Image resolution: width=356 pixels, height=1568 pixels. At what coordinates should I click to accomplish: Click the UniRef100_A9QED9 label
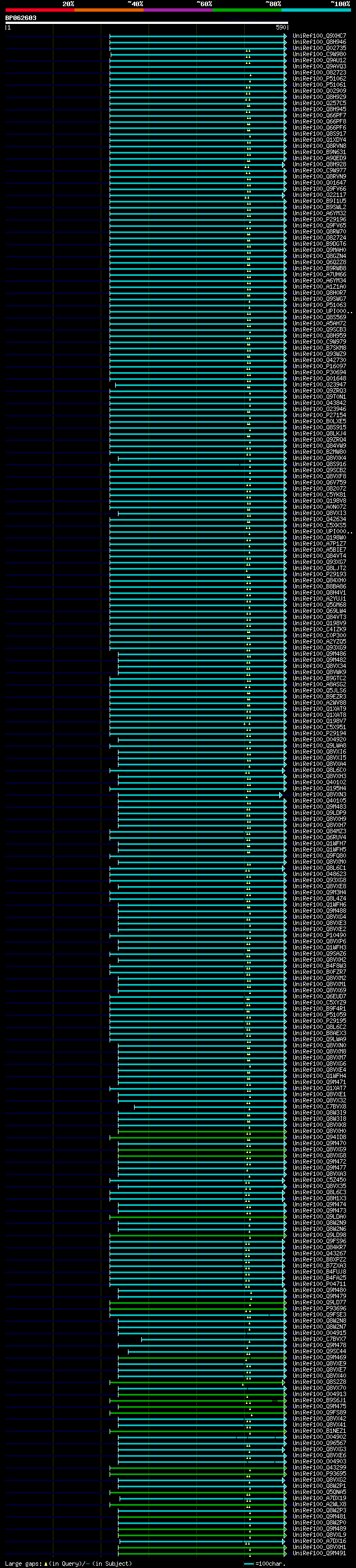pyautogui.click(x=319, y=159)
